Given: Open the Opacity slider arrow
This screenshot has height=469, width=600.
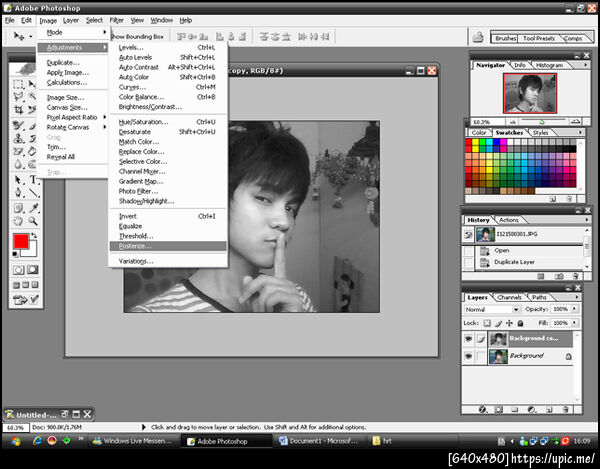Looking at the screenshot, I should [x=574, y=309].
